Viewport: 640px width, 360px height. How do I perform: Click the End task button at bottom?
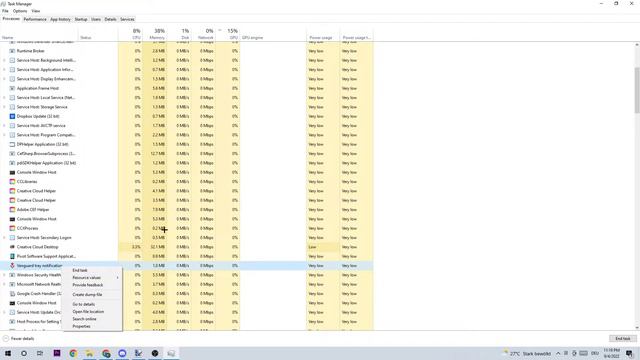623,339
